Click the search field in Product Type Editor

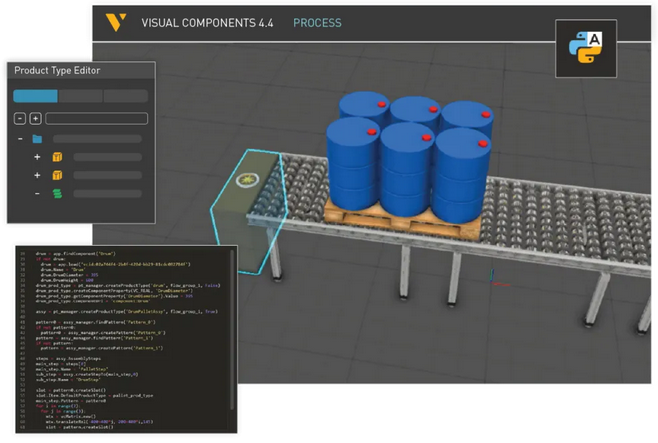[x=96, y=119]
